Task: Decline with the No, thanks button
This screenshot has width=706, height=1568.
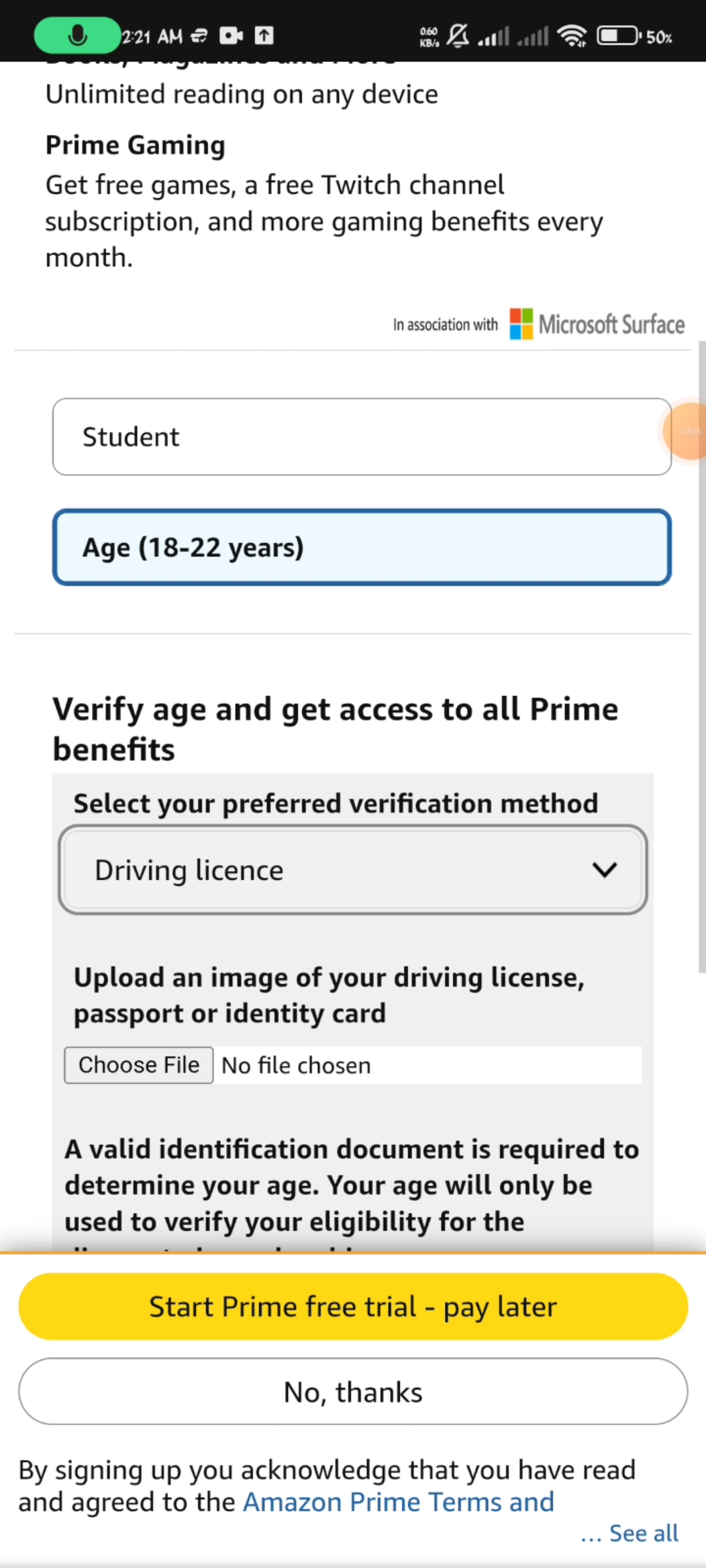Action: click(x=353, y=1392)
